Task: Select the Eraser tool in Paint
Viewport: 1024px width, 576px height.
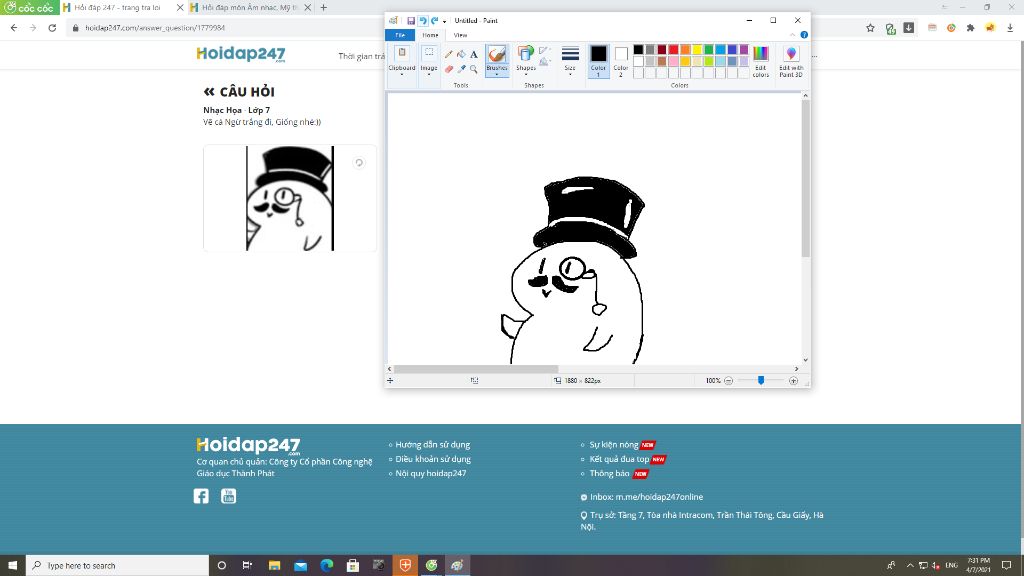Action: tap(449, 69)
